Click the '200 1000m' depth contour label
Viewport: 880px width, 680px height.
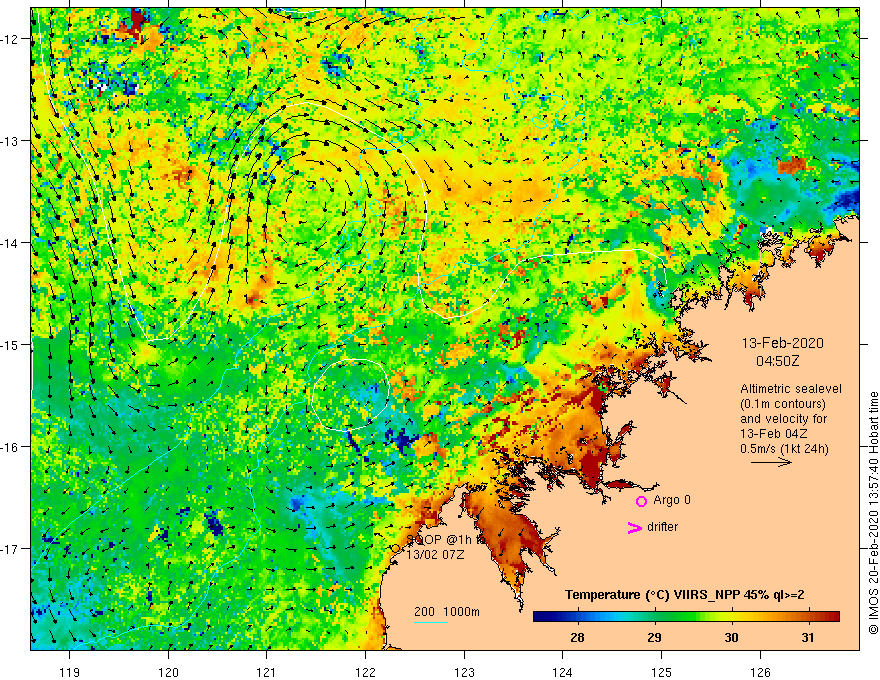tap(447, 612)
